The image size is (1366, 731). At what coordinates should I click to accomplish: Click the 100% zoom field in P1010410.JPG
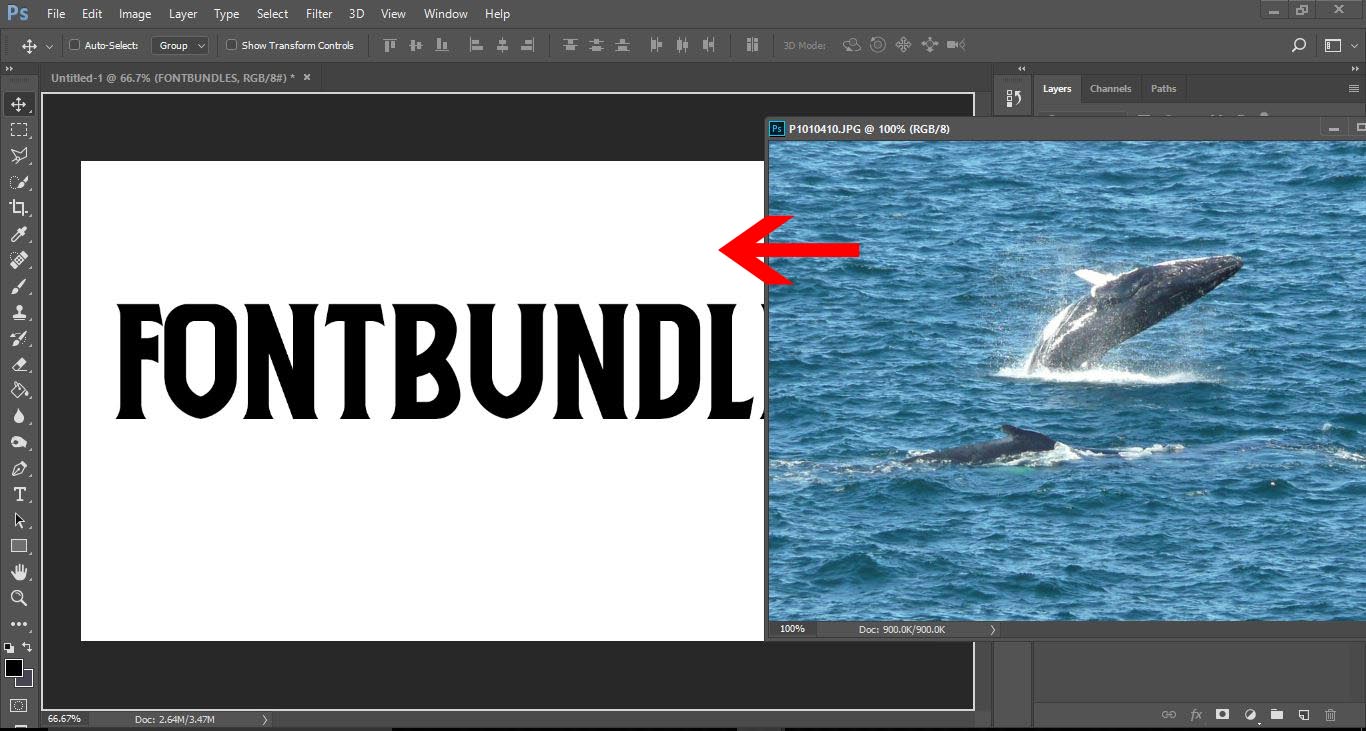tap(793, 629)
